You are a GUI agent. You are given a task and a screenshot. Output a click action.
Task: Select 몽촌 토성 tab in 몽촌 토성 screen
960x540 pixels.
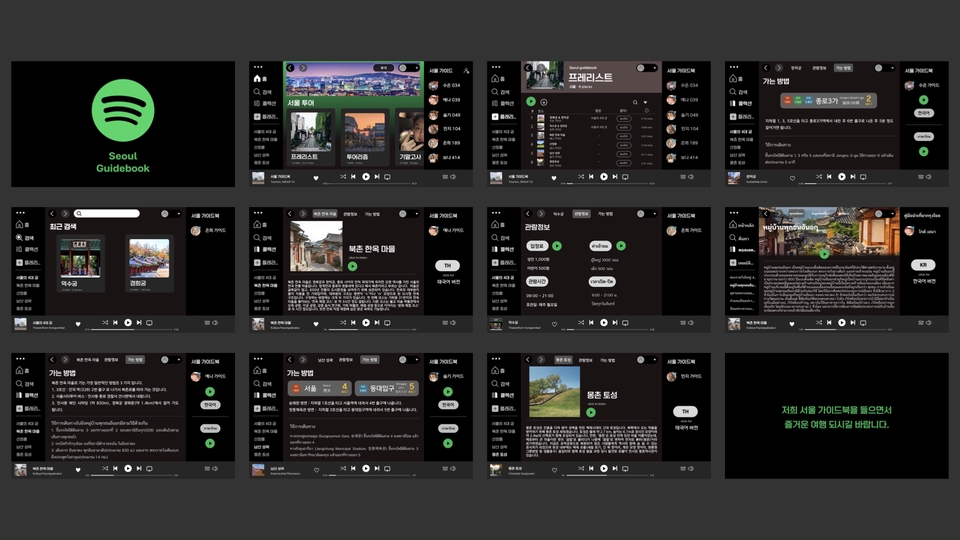coord(563,360)
